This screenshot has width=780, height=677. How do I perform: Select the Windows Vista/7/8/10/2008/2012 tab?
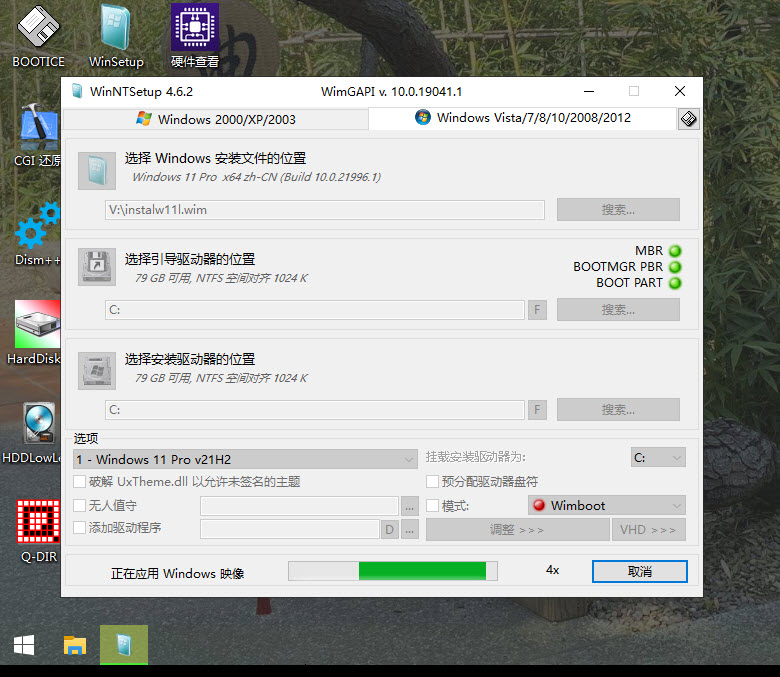click(x=522, y=118)
